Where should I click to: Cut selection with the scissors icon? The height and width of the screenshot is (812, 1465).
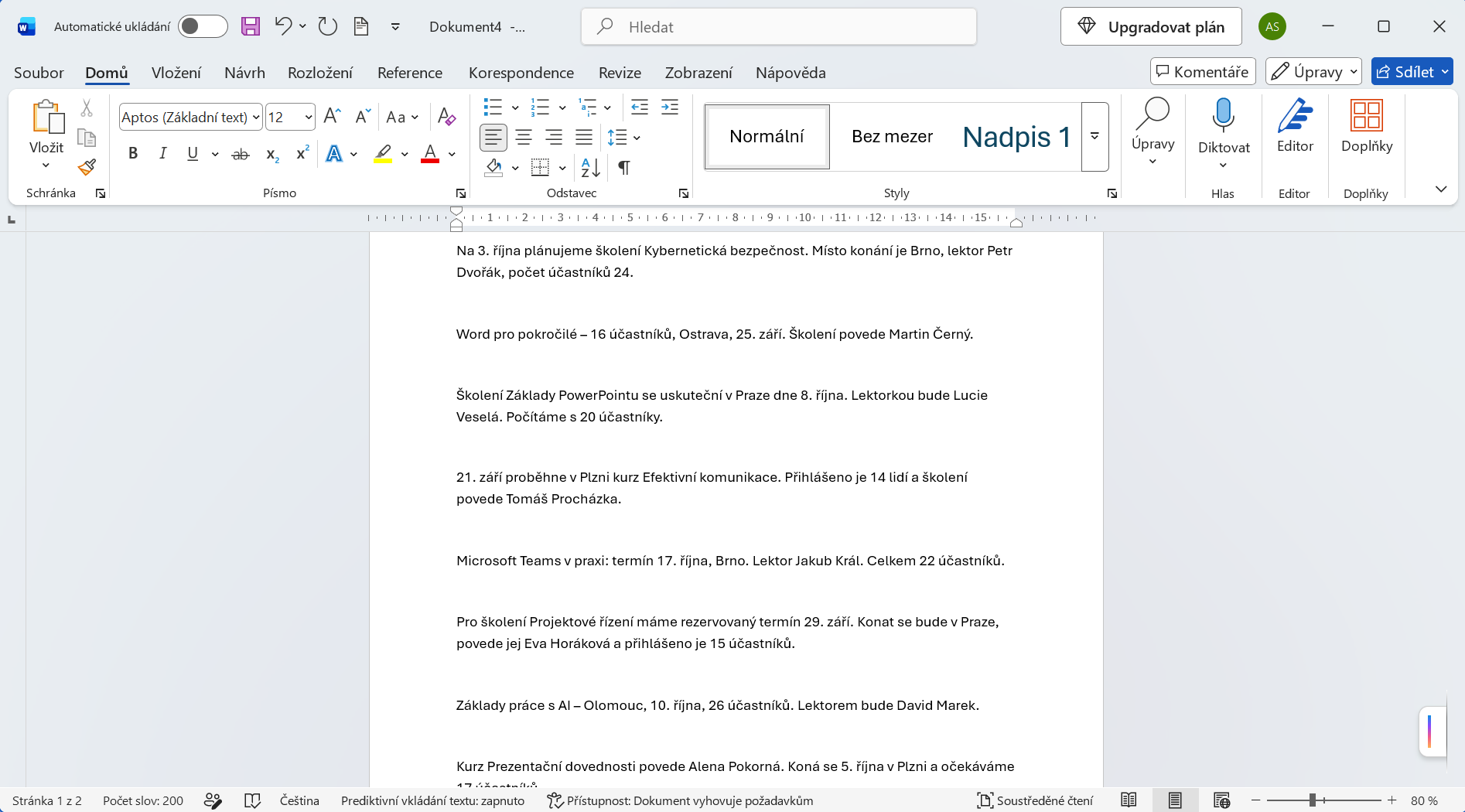(87, 108)
